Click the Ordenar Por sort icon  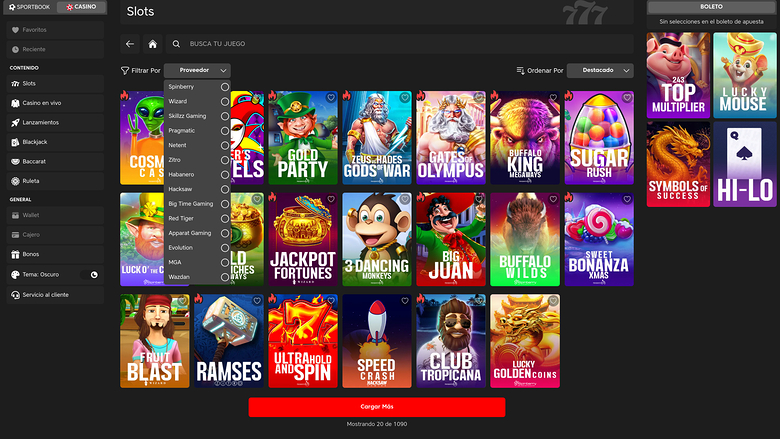point(520,71)
